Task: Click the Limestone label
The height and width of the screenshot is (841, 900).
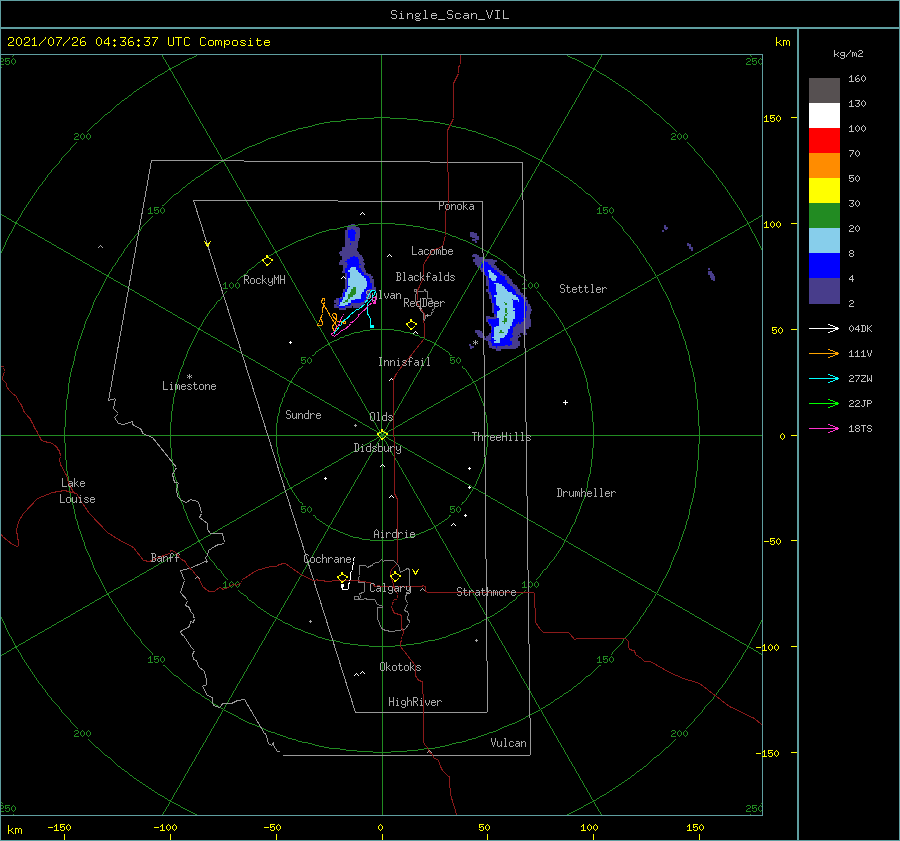Action: click(x=189, y=386)
